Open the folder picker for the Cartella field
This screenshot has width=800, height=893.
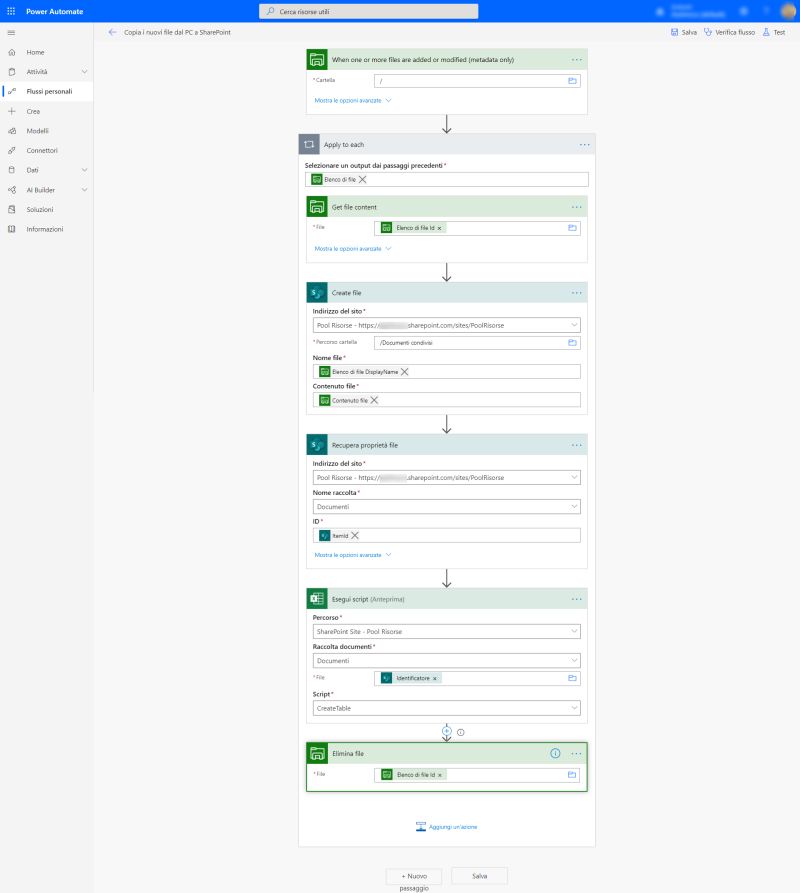[570, 80]
